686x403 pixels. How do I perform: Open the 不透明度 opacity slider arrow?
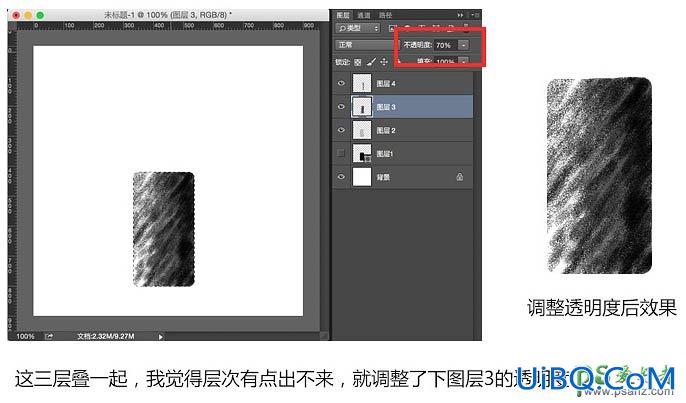point(464,45)
